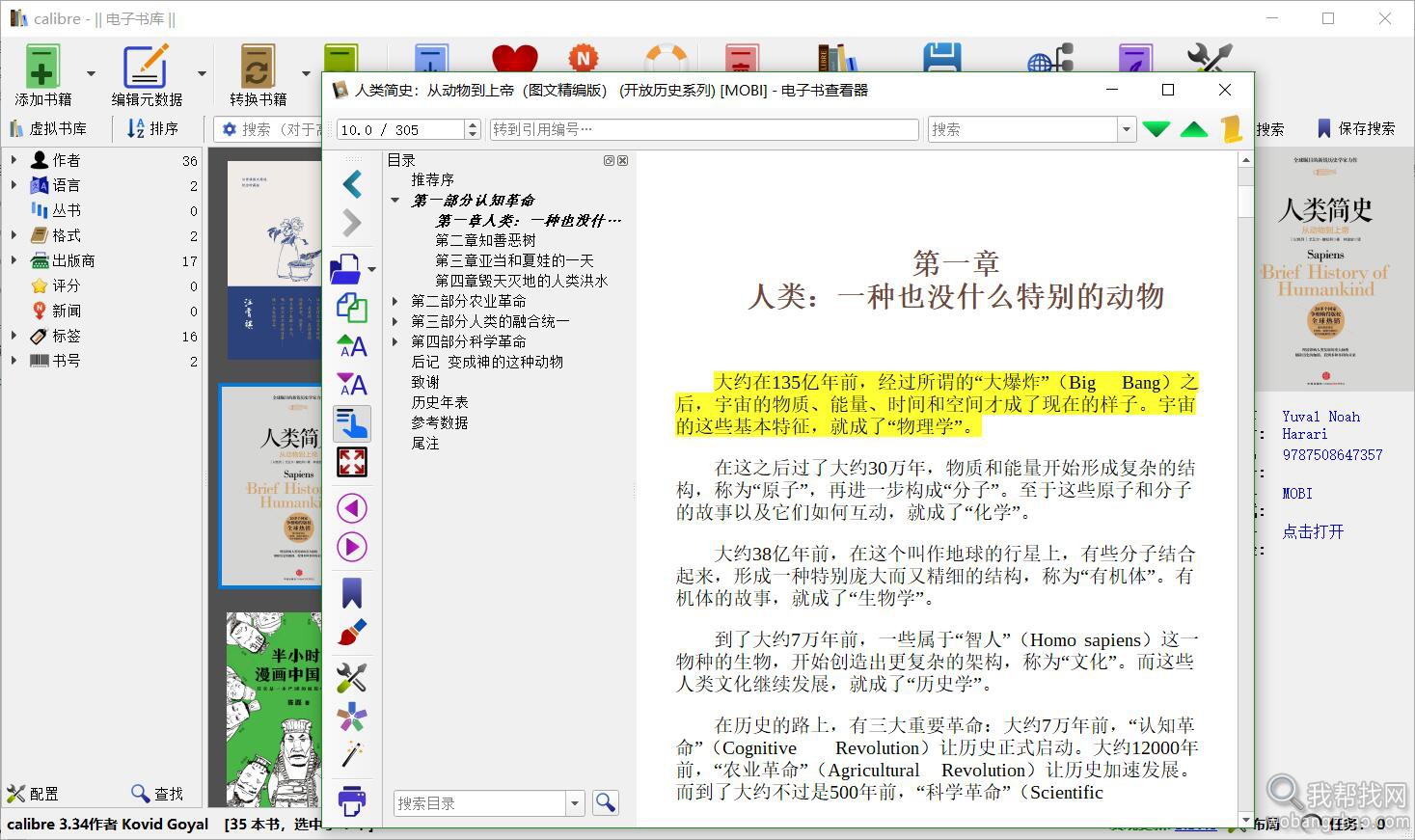Click 编辑元数据 in calibre toolbar
The image size is (1415, 840).
coord(147,75)
